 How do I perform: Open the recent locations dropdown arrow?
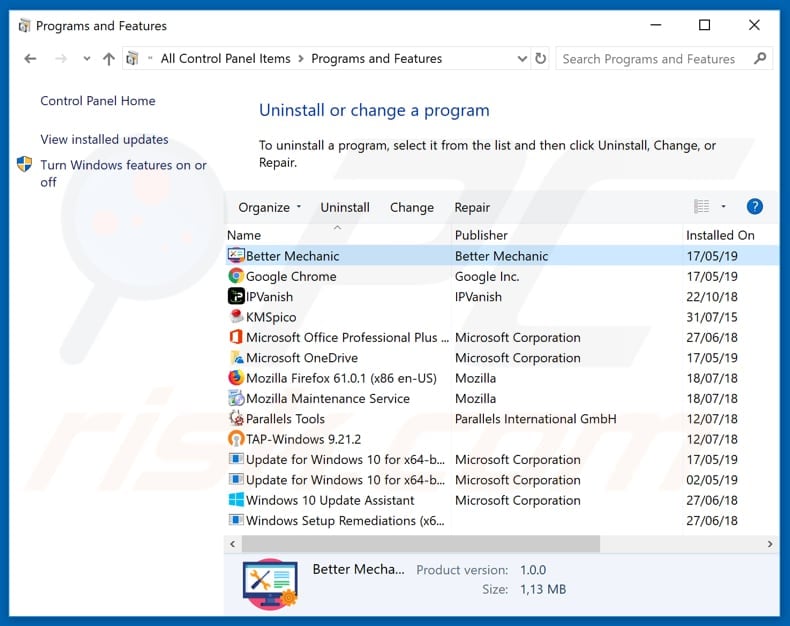(87, 59)
